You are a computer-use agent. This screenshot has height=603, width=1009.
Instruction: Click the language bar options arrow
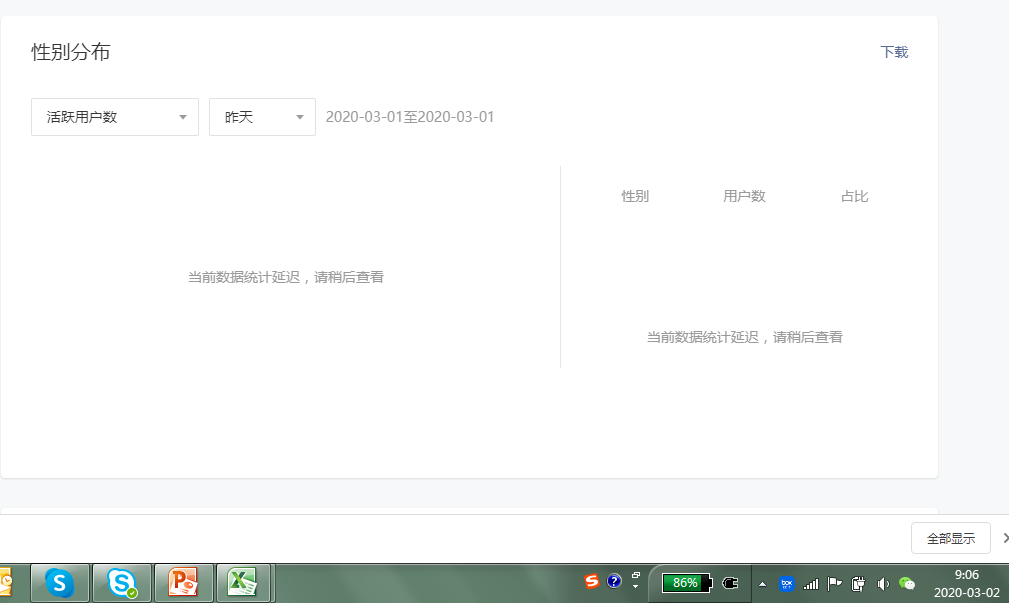pyautogui.click(x=636, y=586)
